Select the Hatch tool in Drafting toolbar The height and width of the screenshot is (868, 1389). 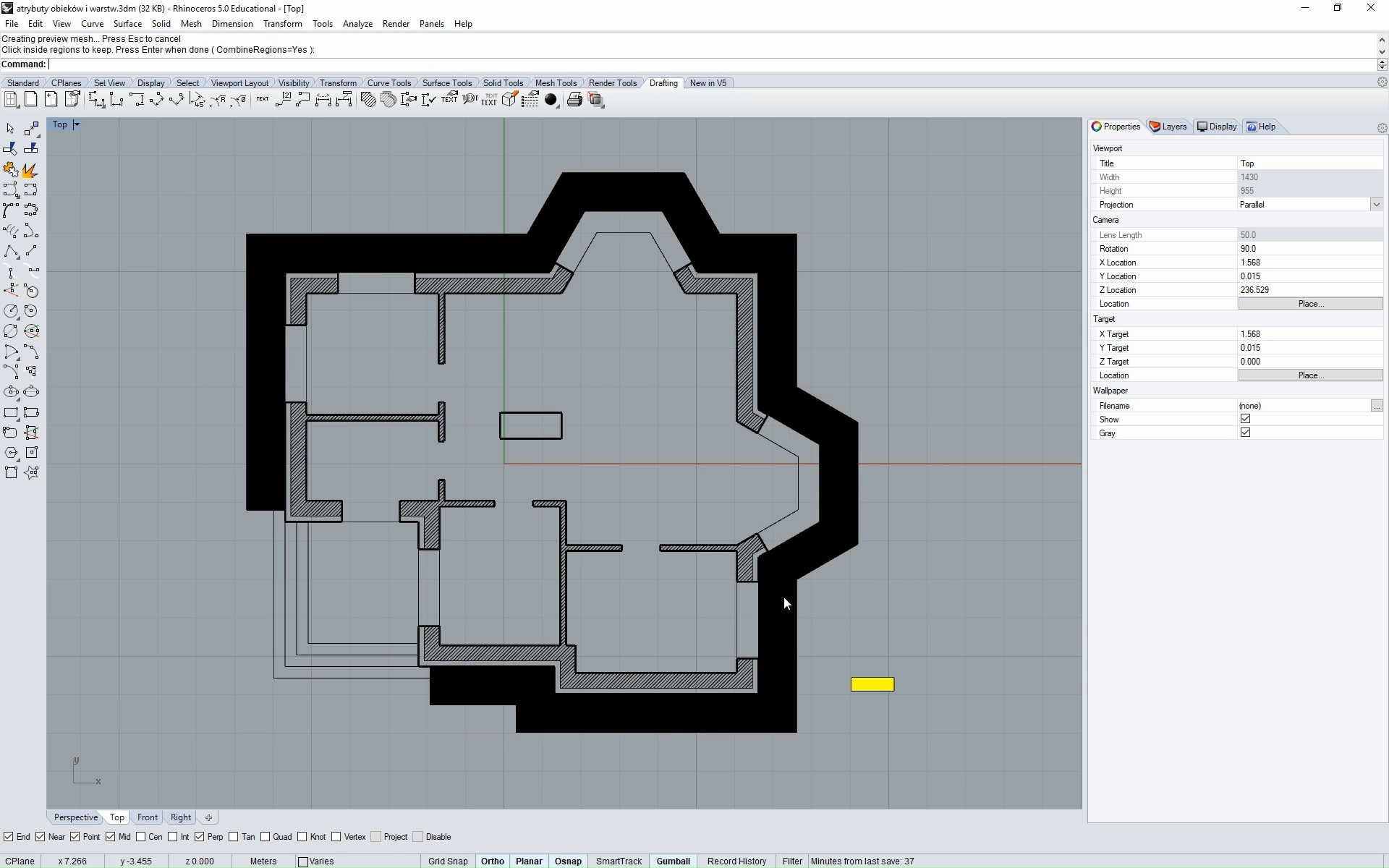point(368,100)
